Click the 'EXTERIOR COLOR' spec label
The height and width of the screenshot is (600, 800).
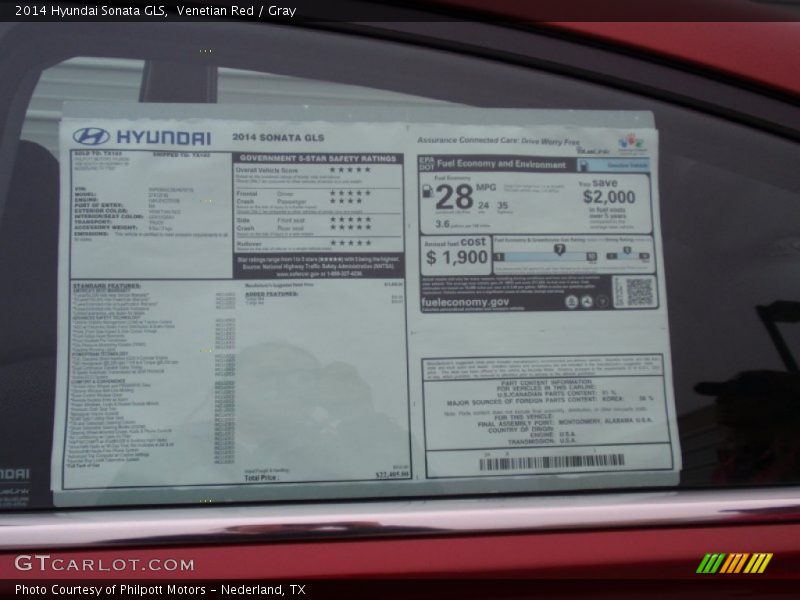coord(101,211)
